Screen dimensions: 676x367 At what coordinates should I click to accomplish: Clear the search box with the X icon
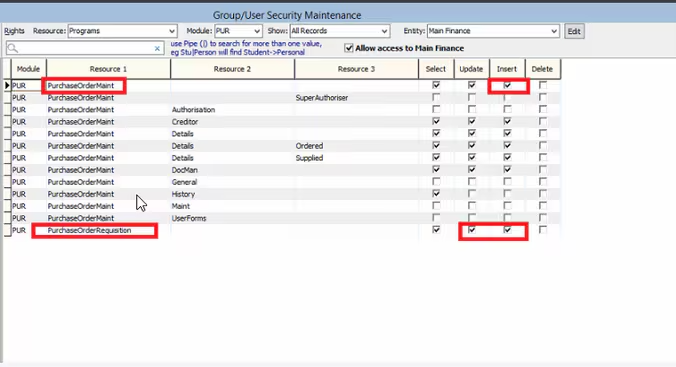157,48
